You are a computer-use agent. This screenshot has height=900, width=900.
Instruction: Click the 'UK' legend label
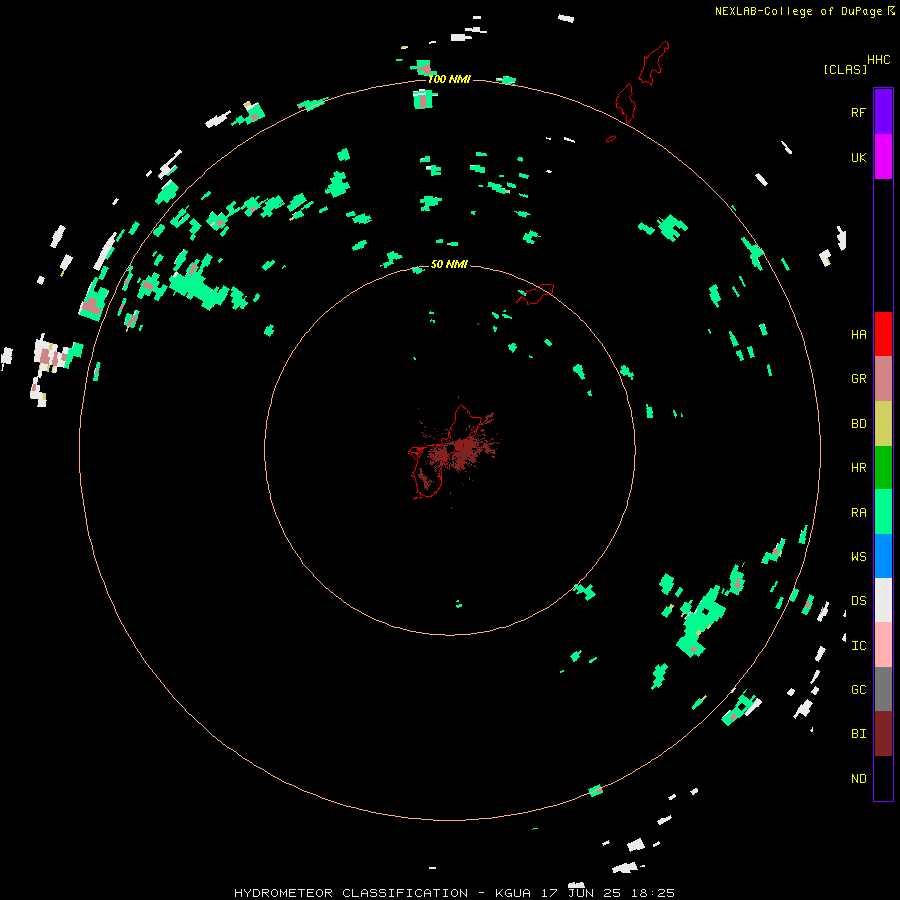858,157
